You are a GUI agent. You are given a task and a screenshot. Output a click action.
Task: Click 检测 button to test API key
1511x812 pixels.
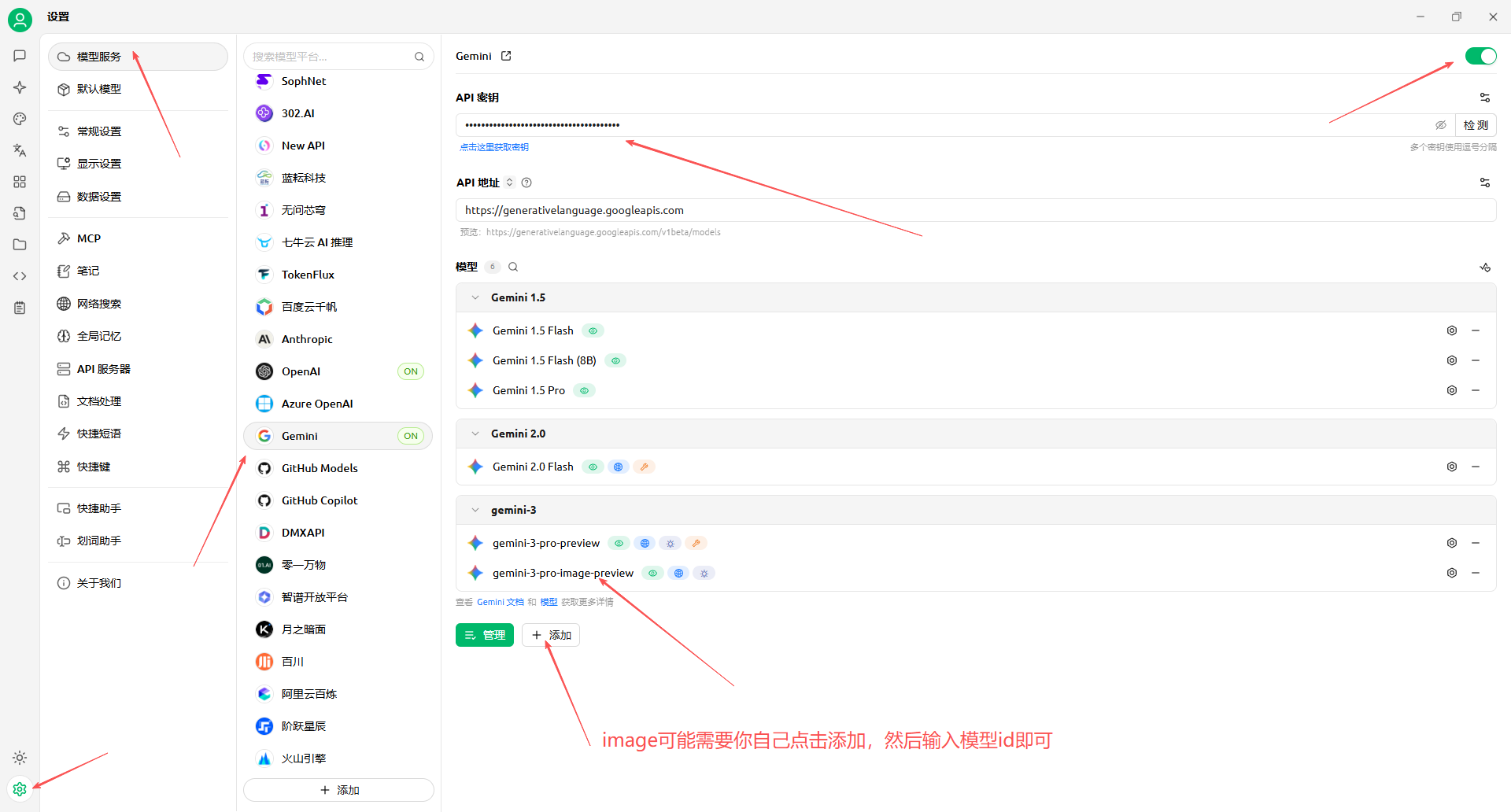tap(1476, 125)
